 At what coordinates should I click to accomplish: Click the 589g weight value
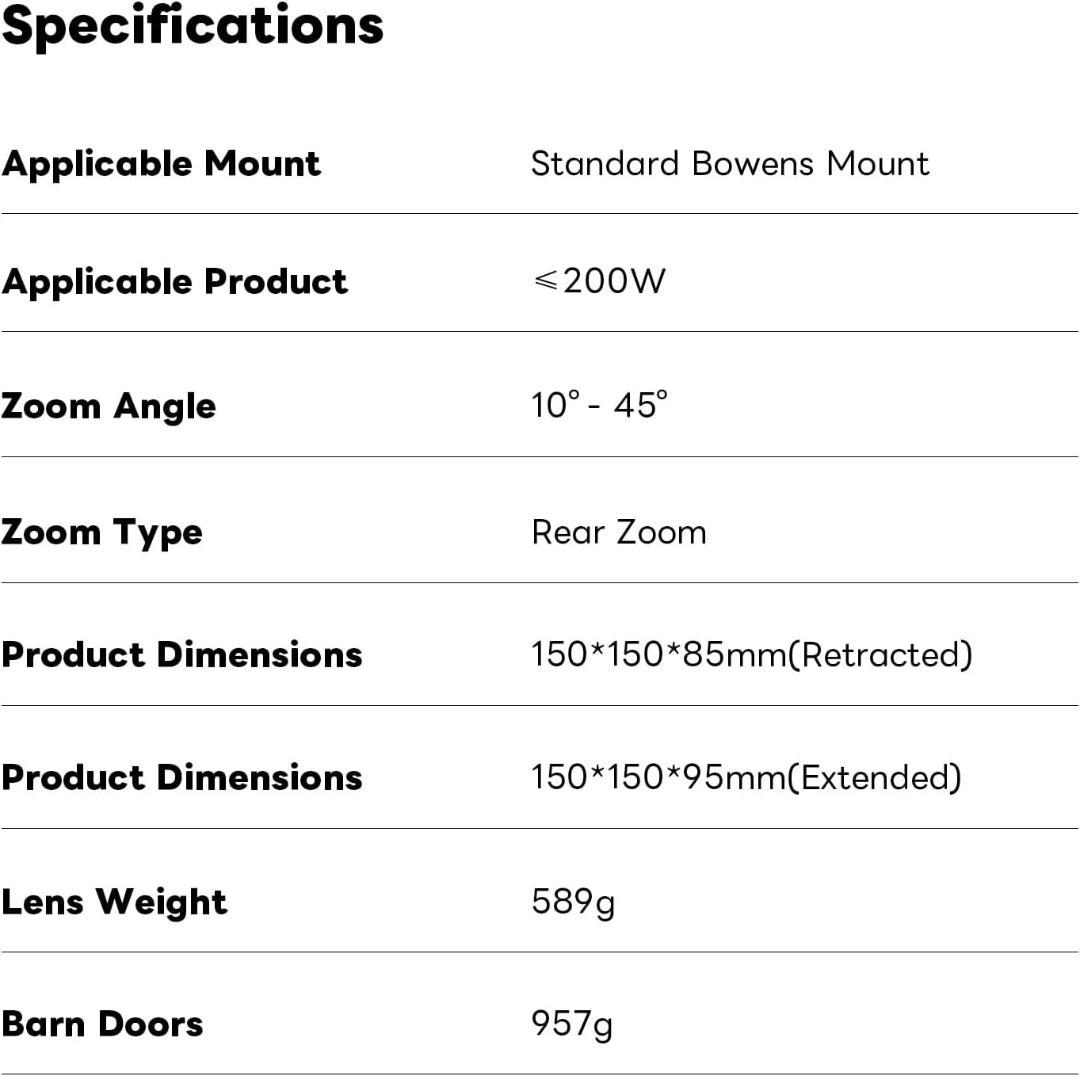(x=573, y=902)
